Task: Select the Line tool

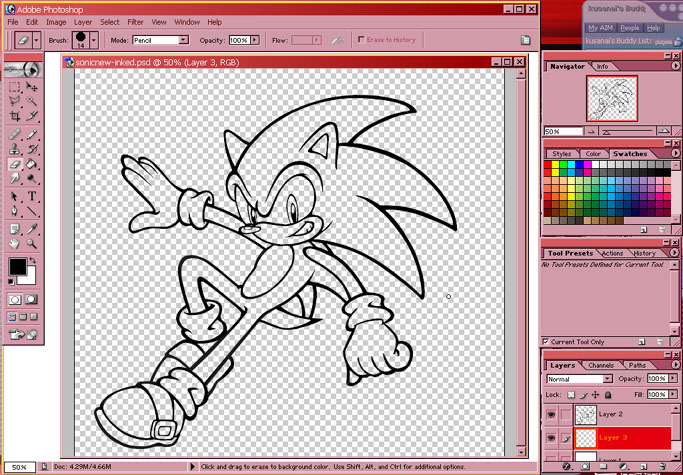Action: coord(31,211)
